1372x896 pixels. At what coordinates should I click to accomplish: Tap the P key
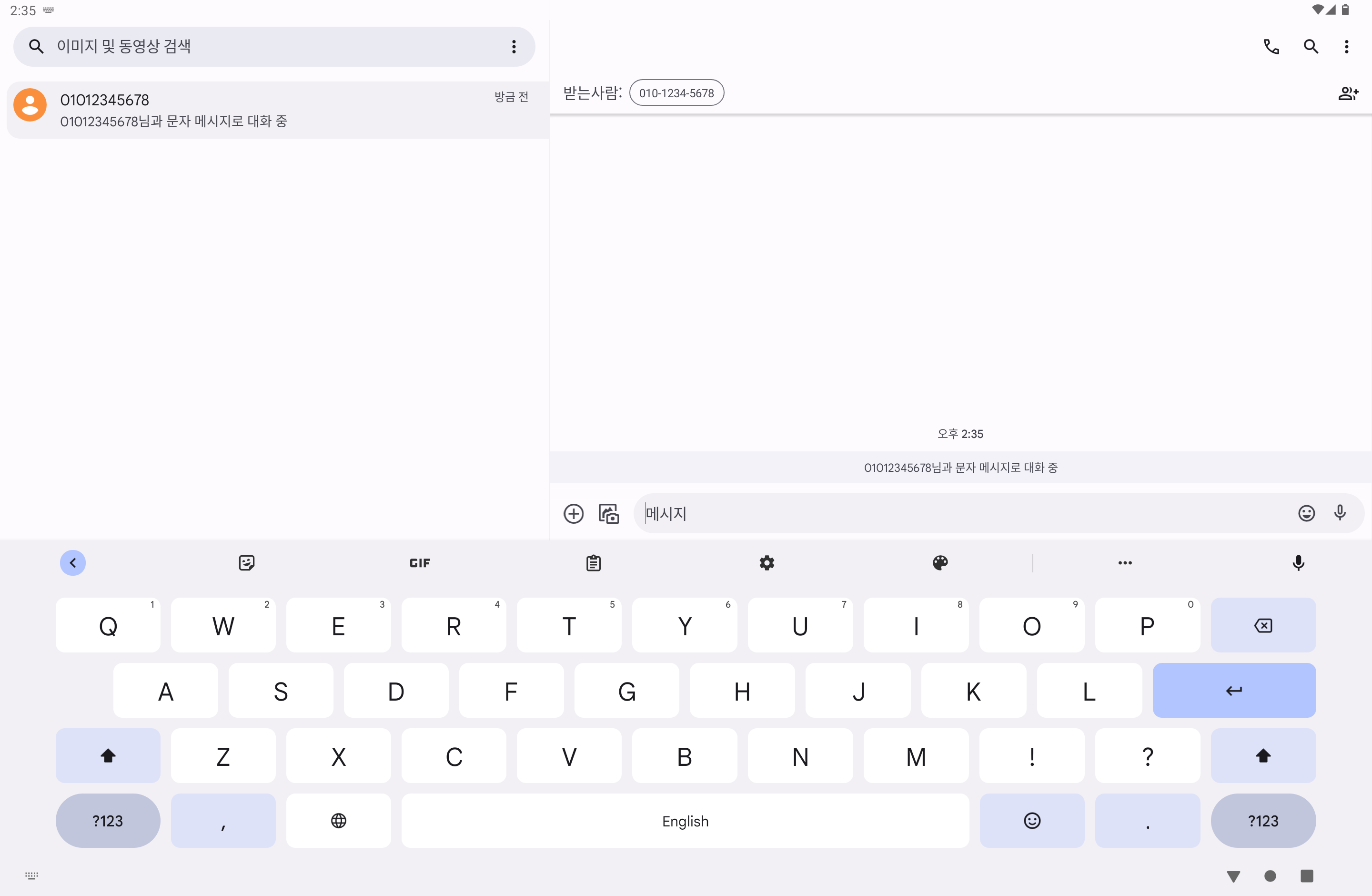point(1147,625)
